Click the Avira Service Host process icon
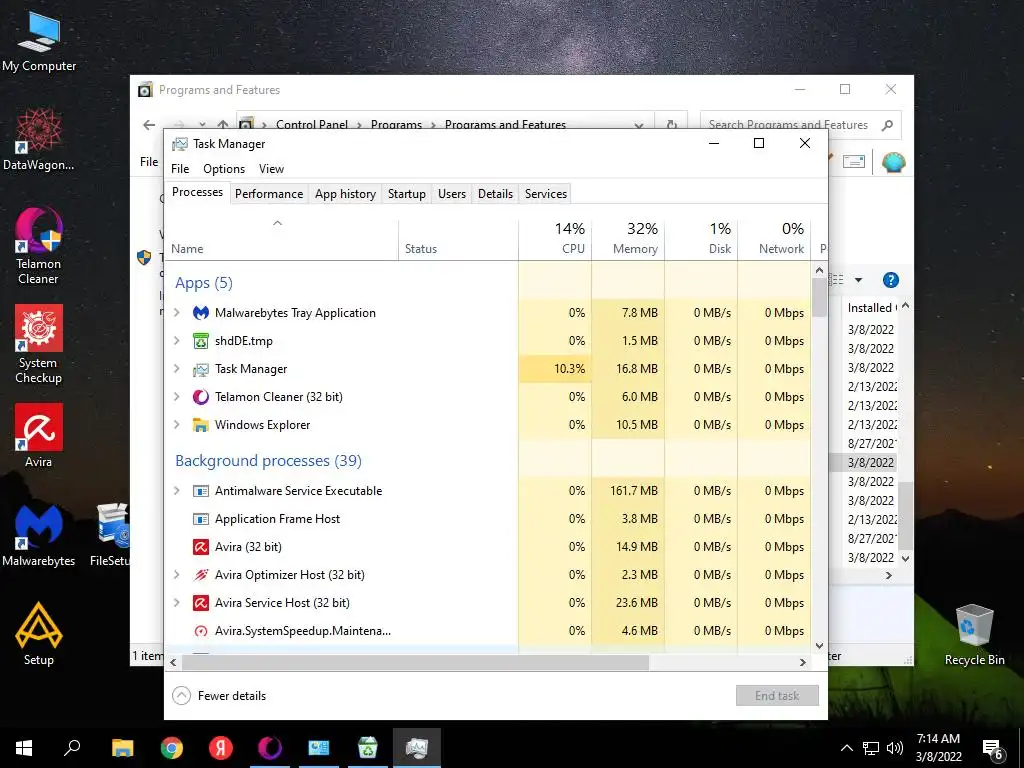 [x=200, y=603]
